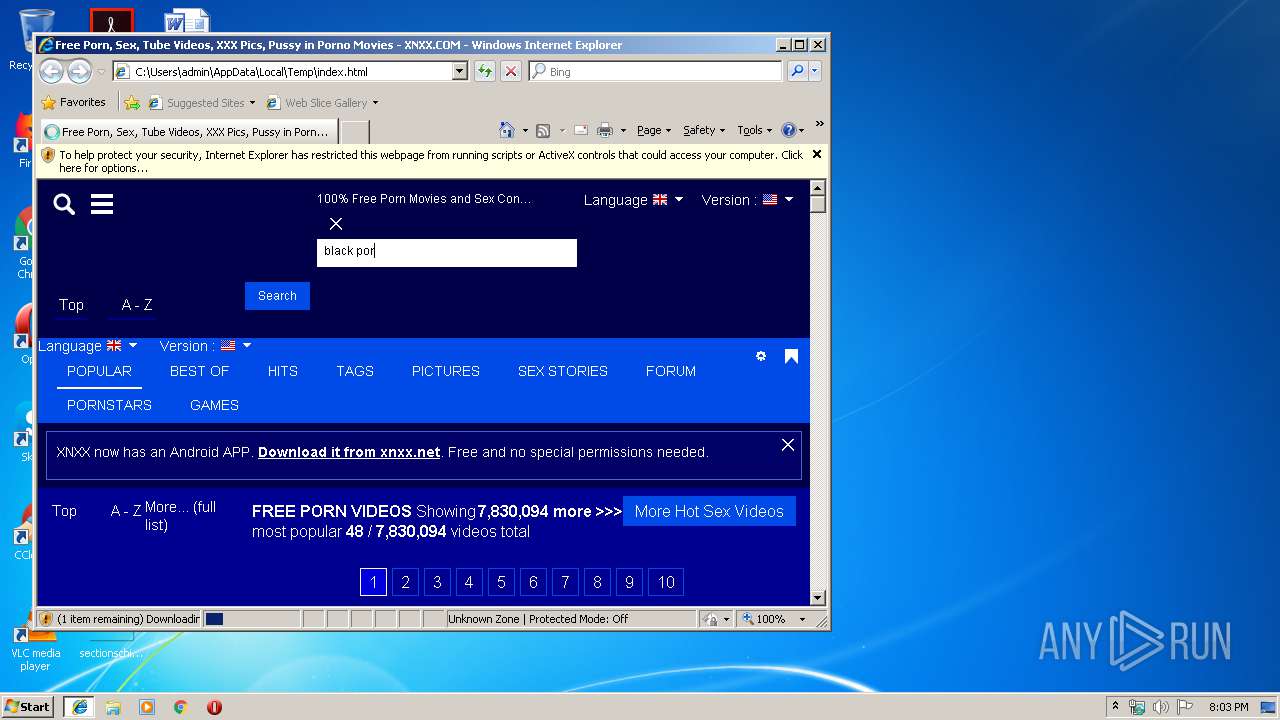Viewport: 1280px width, 720px height.
Task: Dismiss the security information bar
Action: [x=817, y=154]
